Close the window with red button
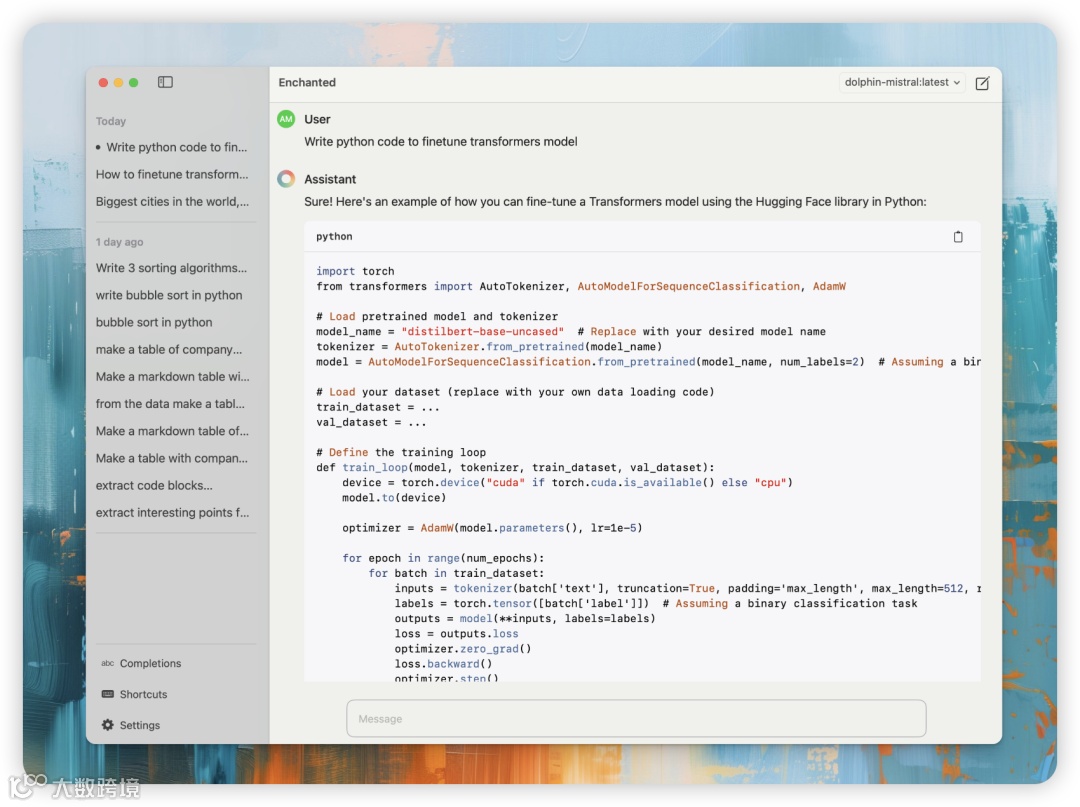 tap(103, 83)
